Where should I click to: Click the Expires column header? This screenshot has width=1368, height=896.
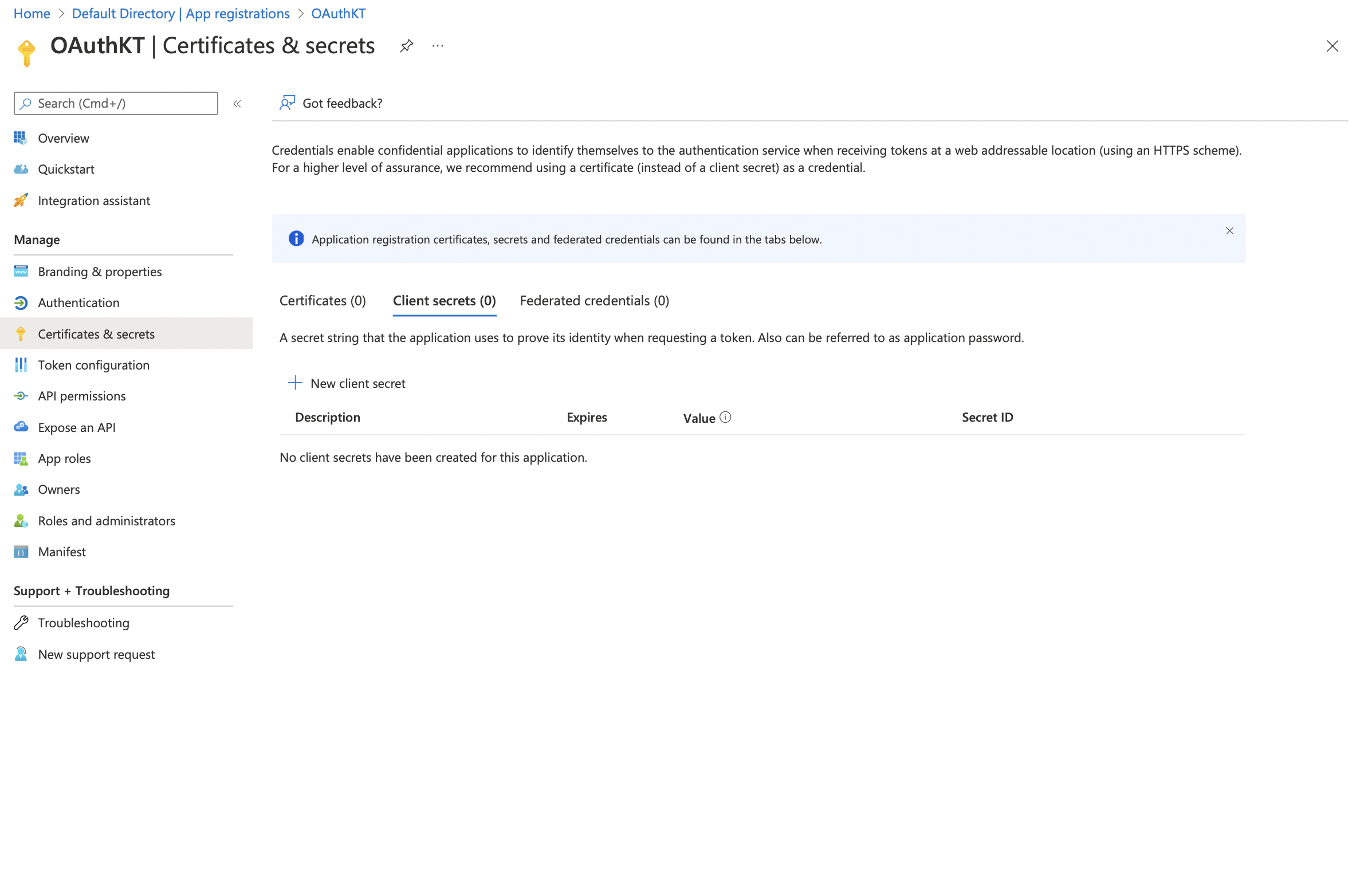[x=587, y=417]
